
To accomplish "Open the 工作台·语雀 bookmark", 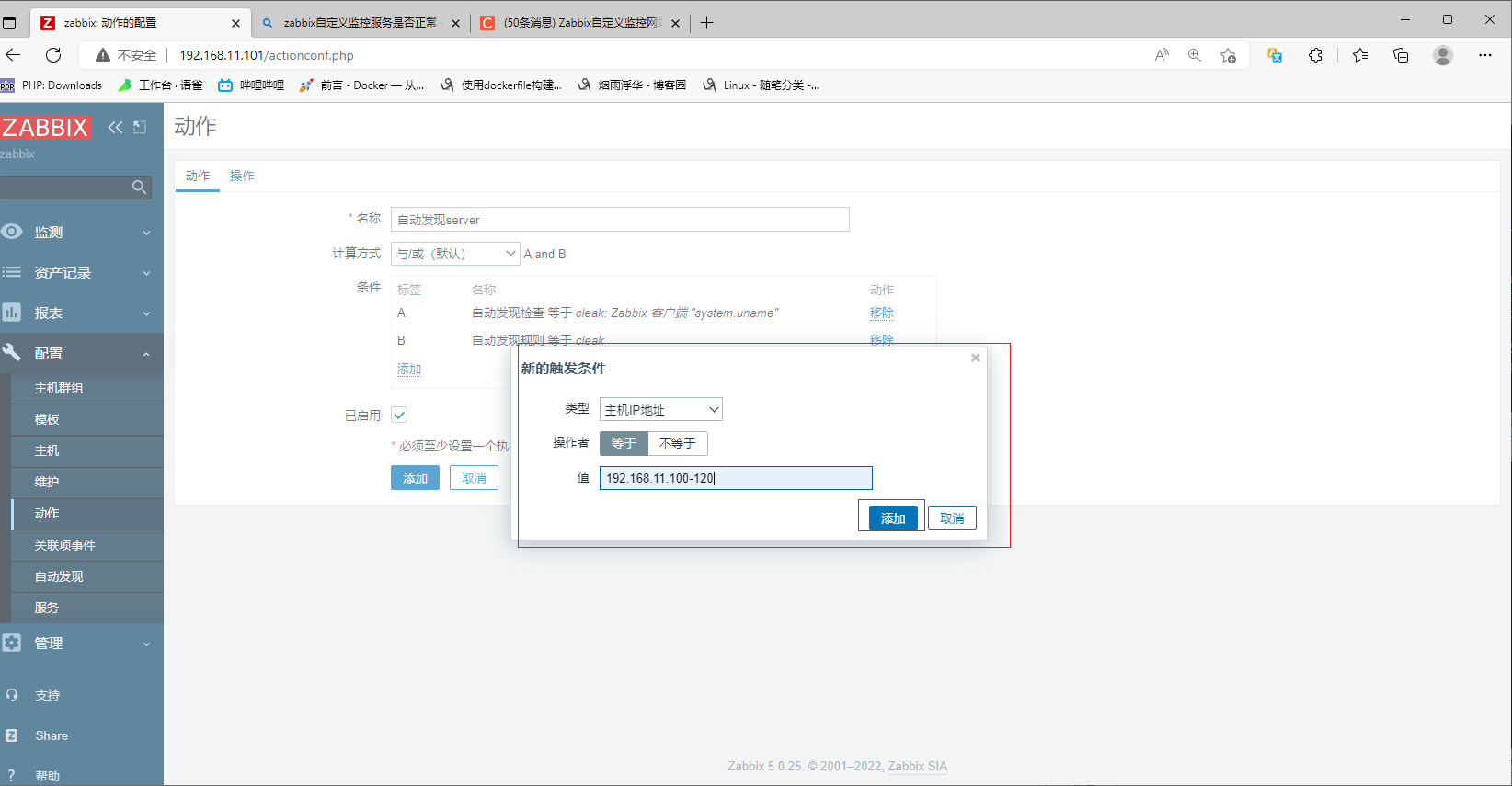I will point(160,85).
